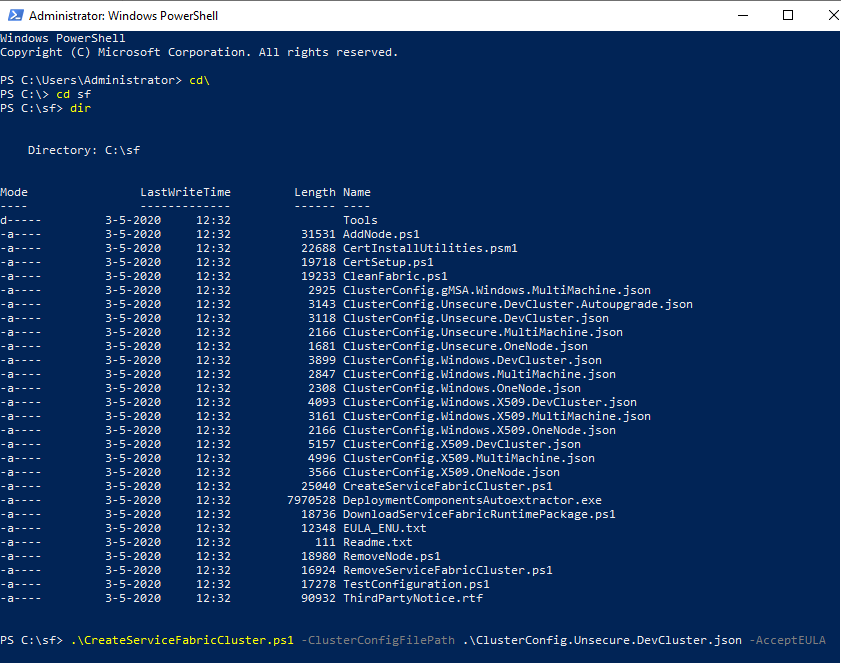Click CertInstallUtilities.psm1 in the listing
Viewport: 841px width, 663px height.
pyautogui.click(x=430, y=248)
